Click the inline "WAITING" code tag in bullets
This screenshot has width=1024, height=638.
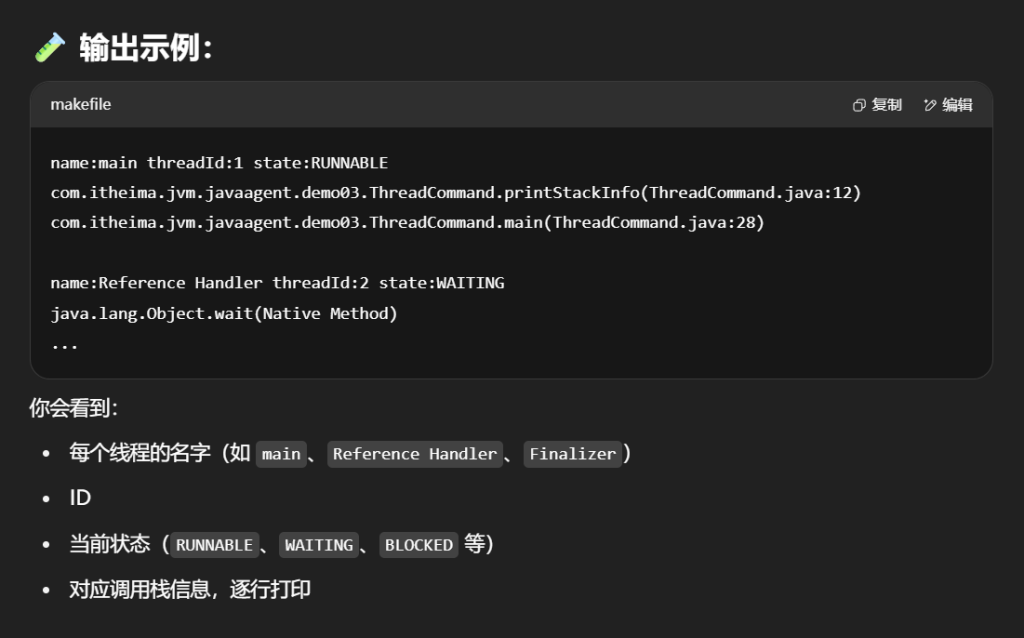point(319,545)
